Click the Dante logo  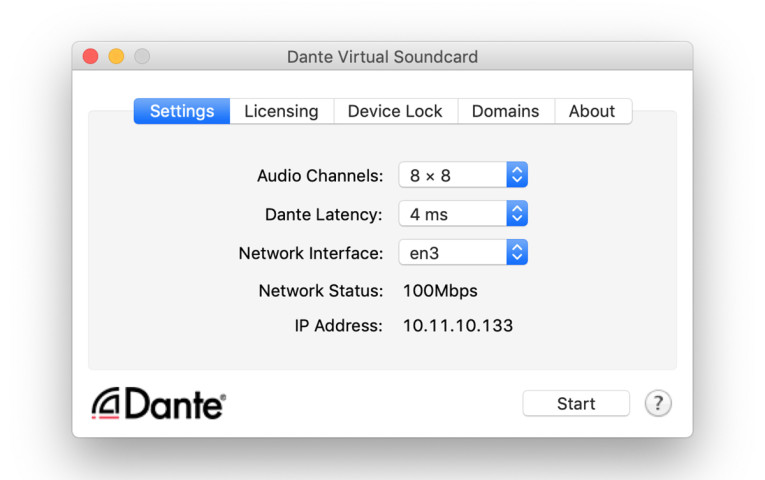(x=159, y=403)
